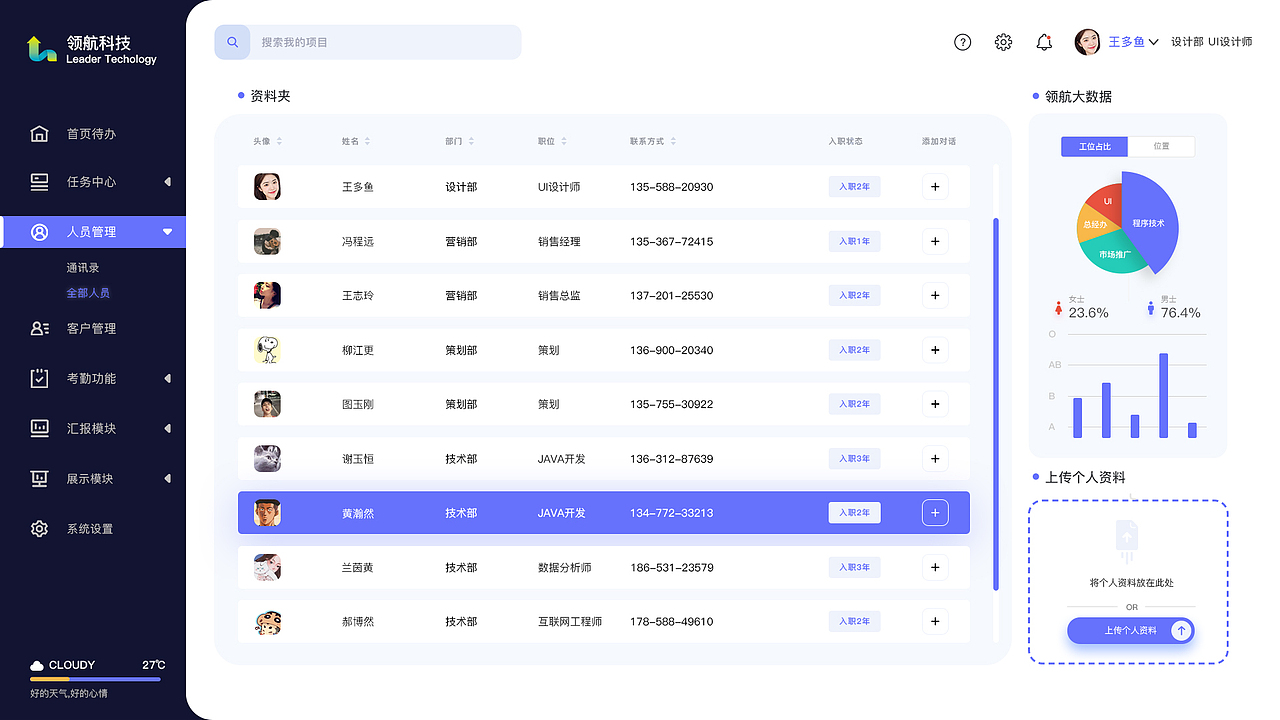Select the 工位占比 tab
Image resolution: width=1280 pixels, height=720 pixels.
pyautogui.click(x=1092, y=146)
